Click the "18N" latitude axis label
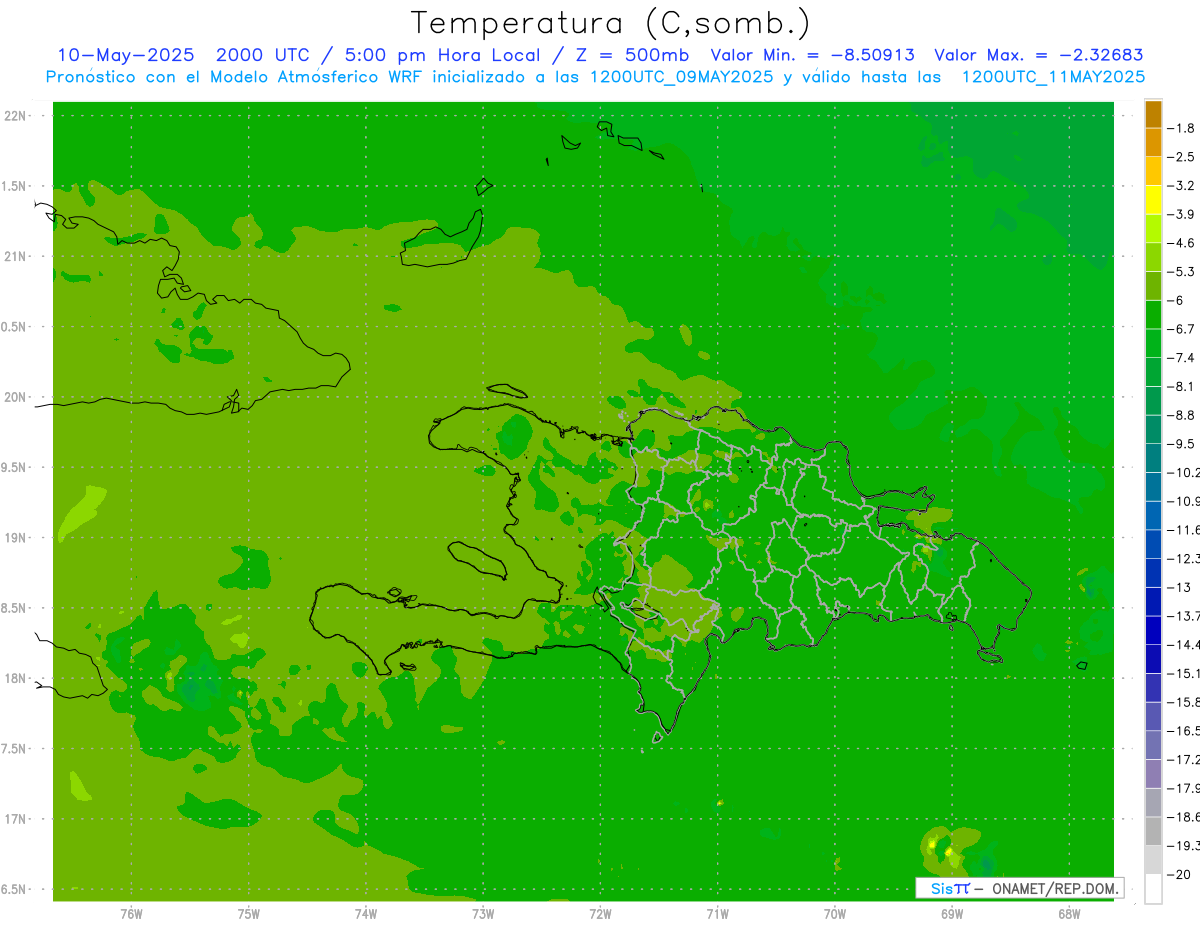 16,678
